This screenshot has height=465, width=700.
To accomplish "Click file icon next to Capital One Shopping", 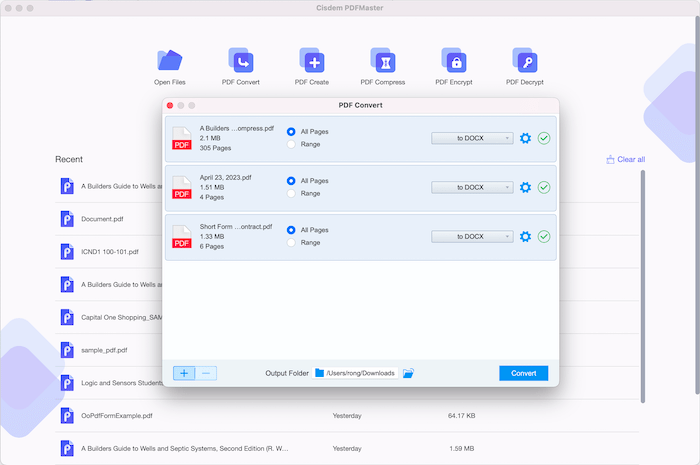I will click(67, 317).
